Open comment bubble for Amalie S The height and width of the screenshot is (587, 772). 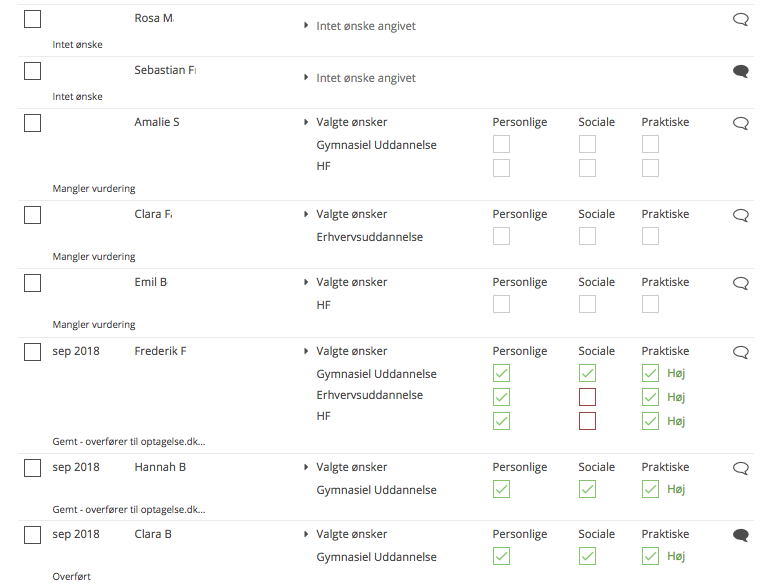point(740,123)
